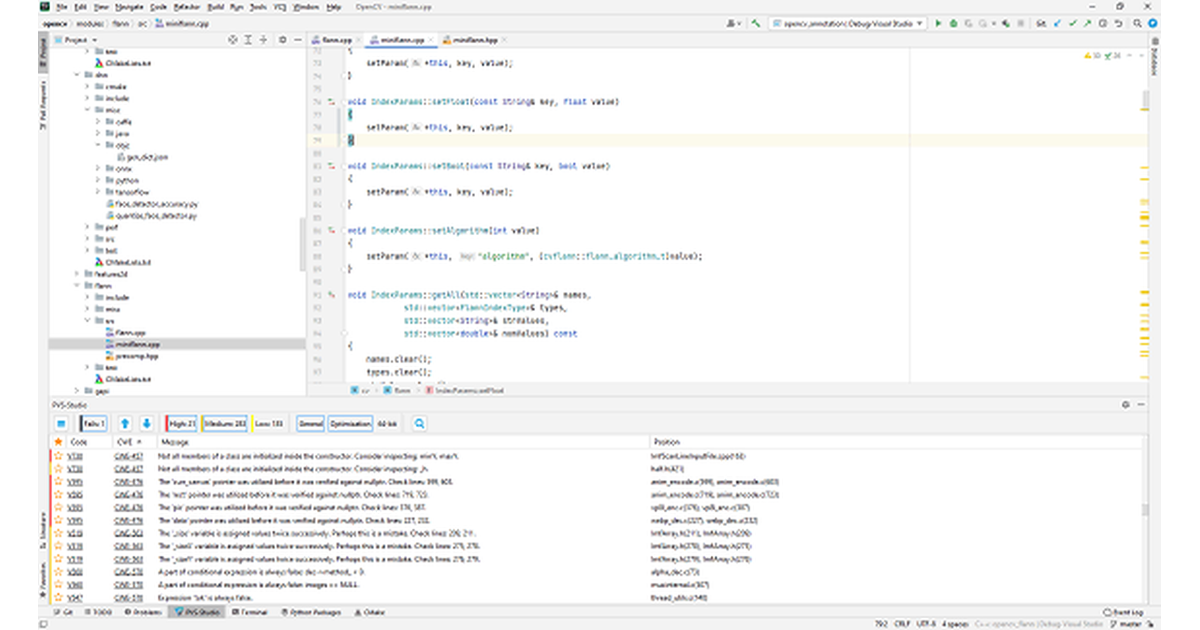This screenshot has width=1200, height=630.
Task: Jump to next warning with down arrow icon
Action: point(146,423)
